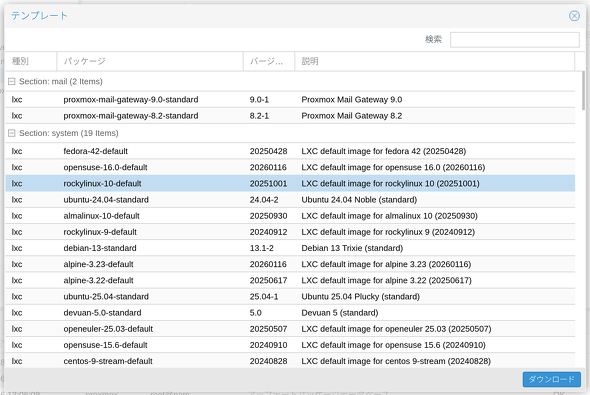Select rockylinux-10-default template row
Screen dimensions: 590x395
pyautogui.click(x=290, y=184)
